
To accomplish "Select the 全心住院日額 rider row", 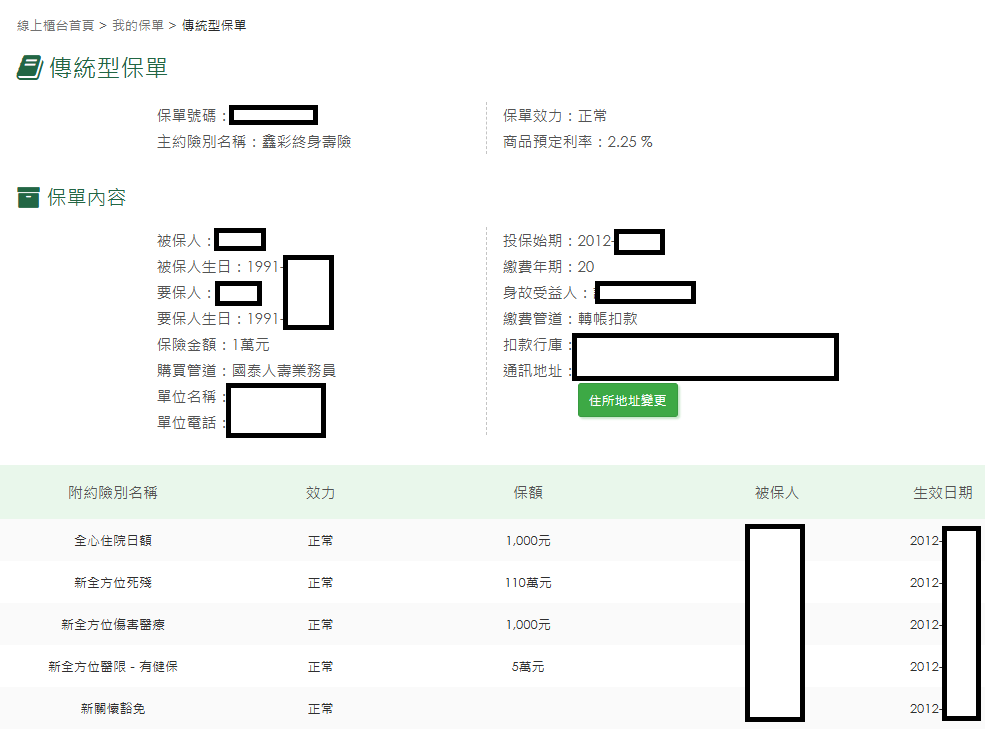I will 112,541.
